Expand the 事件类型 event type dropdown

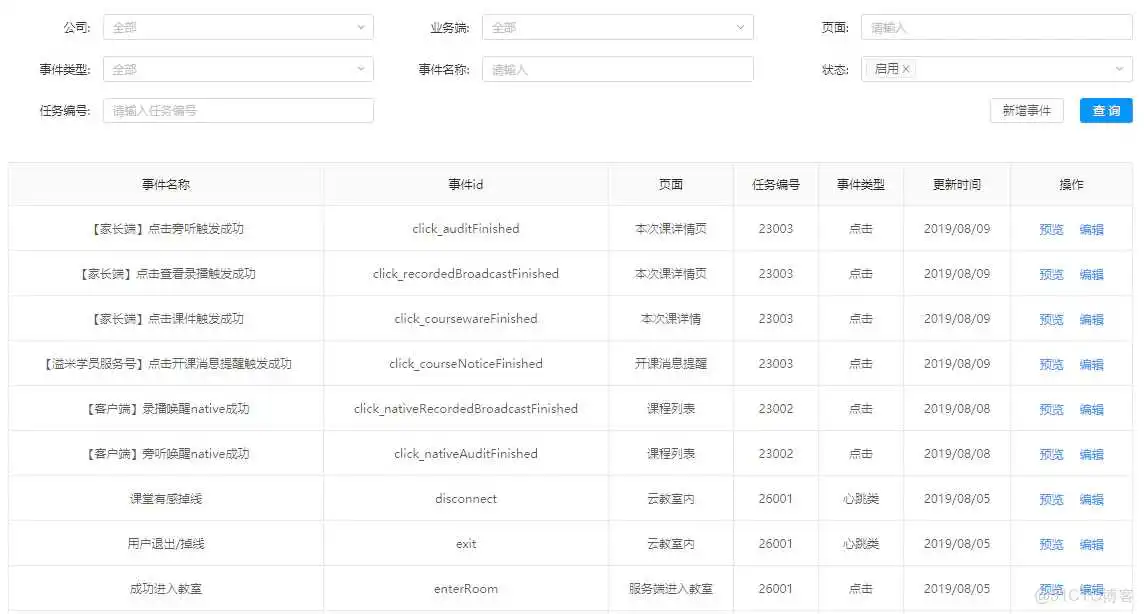pos(237,69)
